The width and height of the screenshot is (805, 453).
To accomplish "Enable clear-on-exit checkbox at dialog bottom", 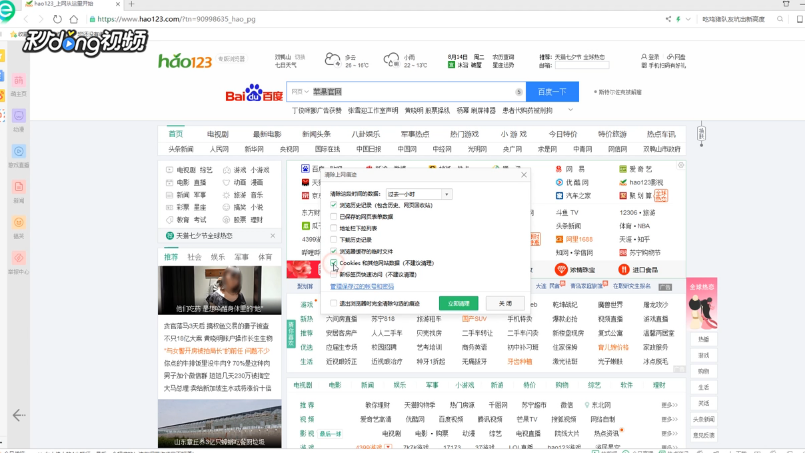I will 334,304.
